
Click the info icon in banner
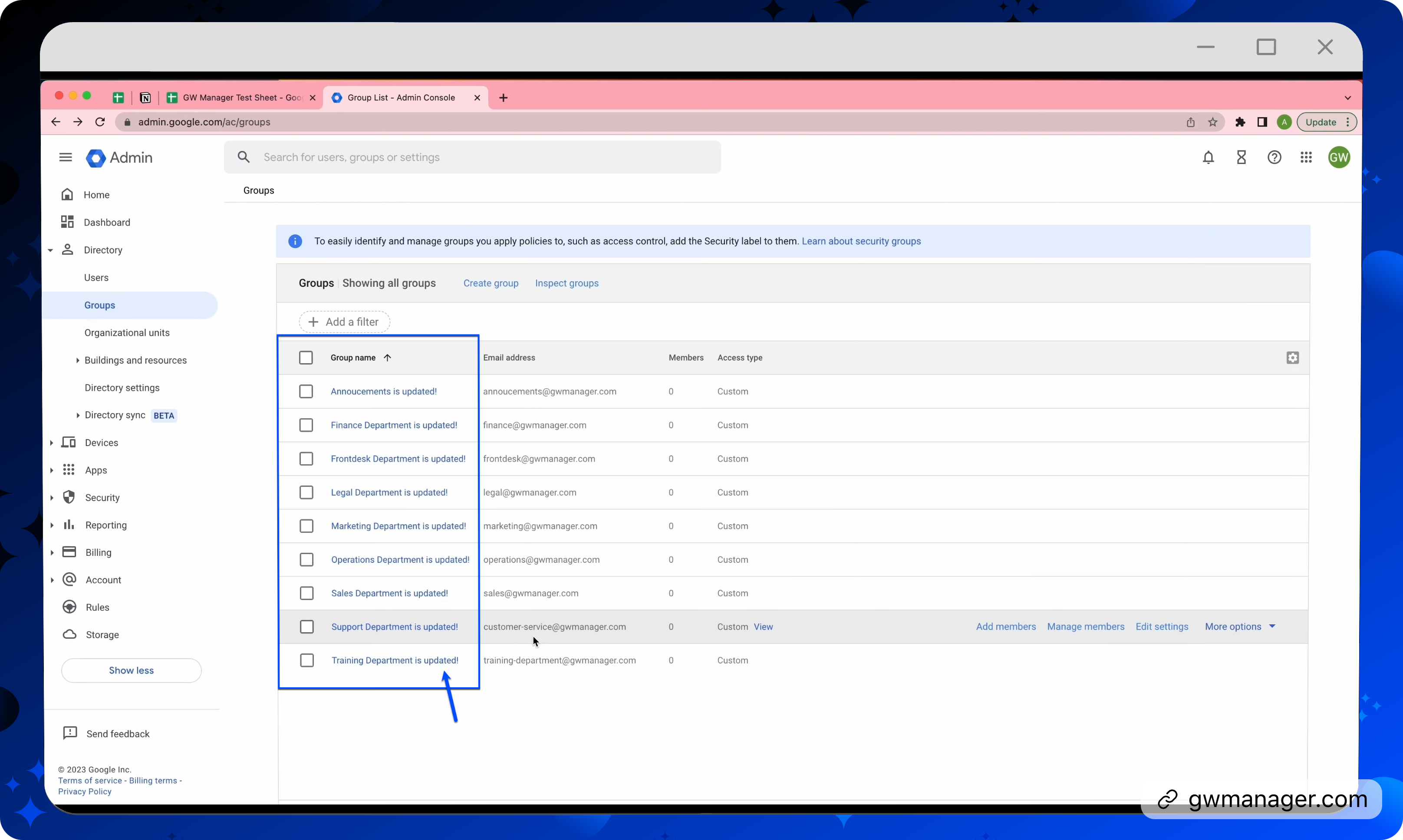tap(295, 241)
